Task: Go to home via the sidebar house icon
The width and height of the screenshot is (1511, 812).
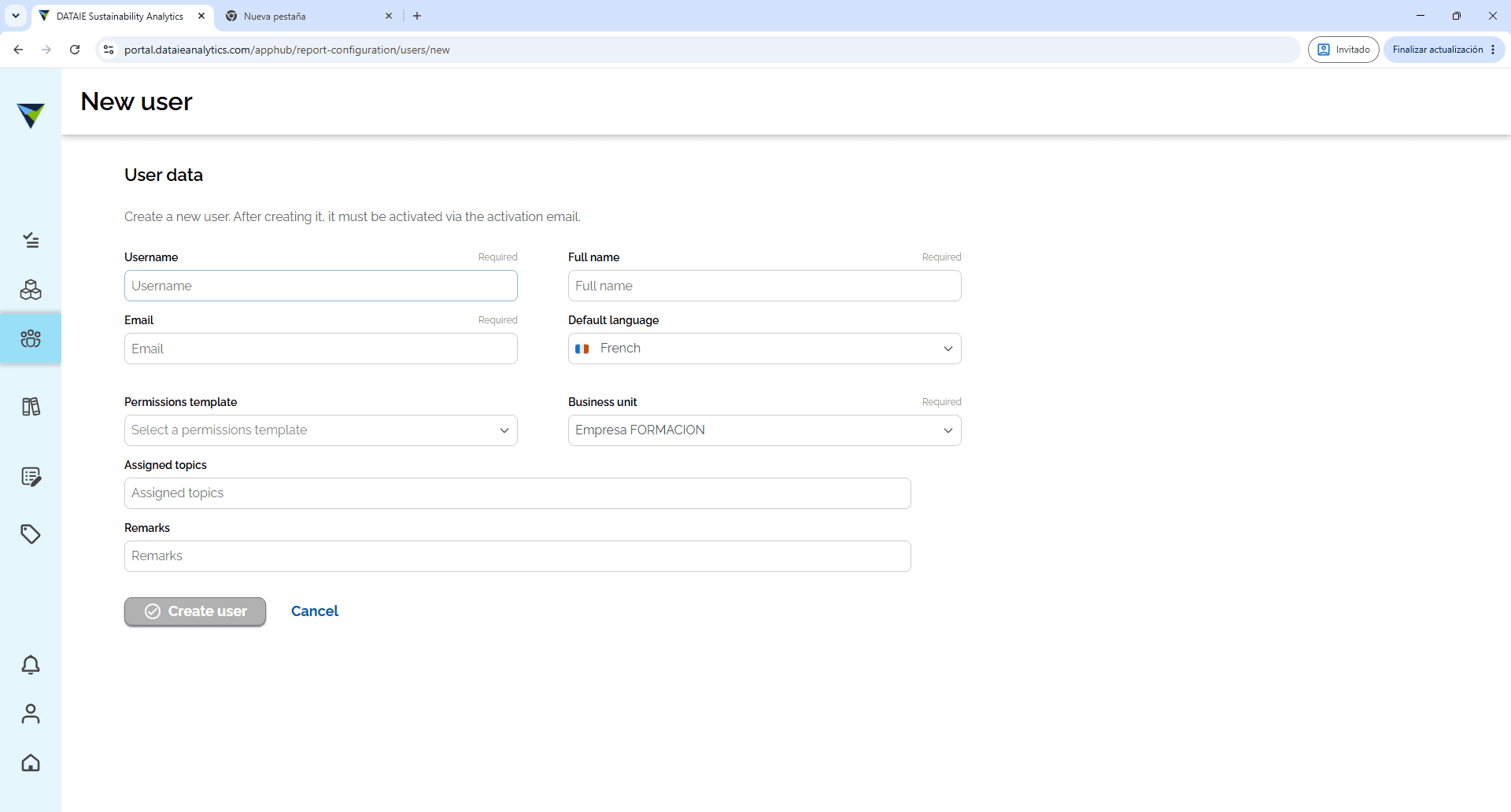Action: click(31, 762)
